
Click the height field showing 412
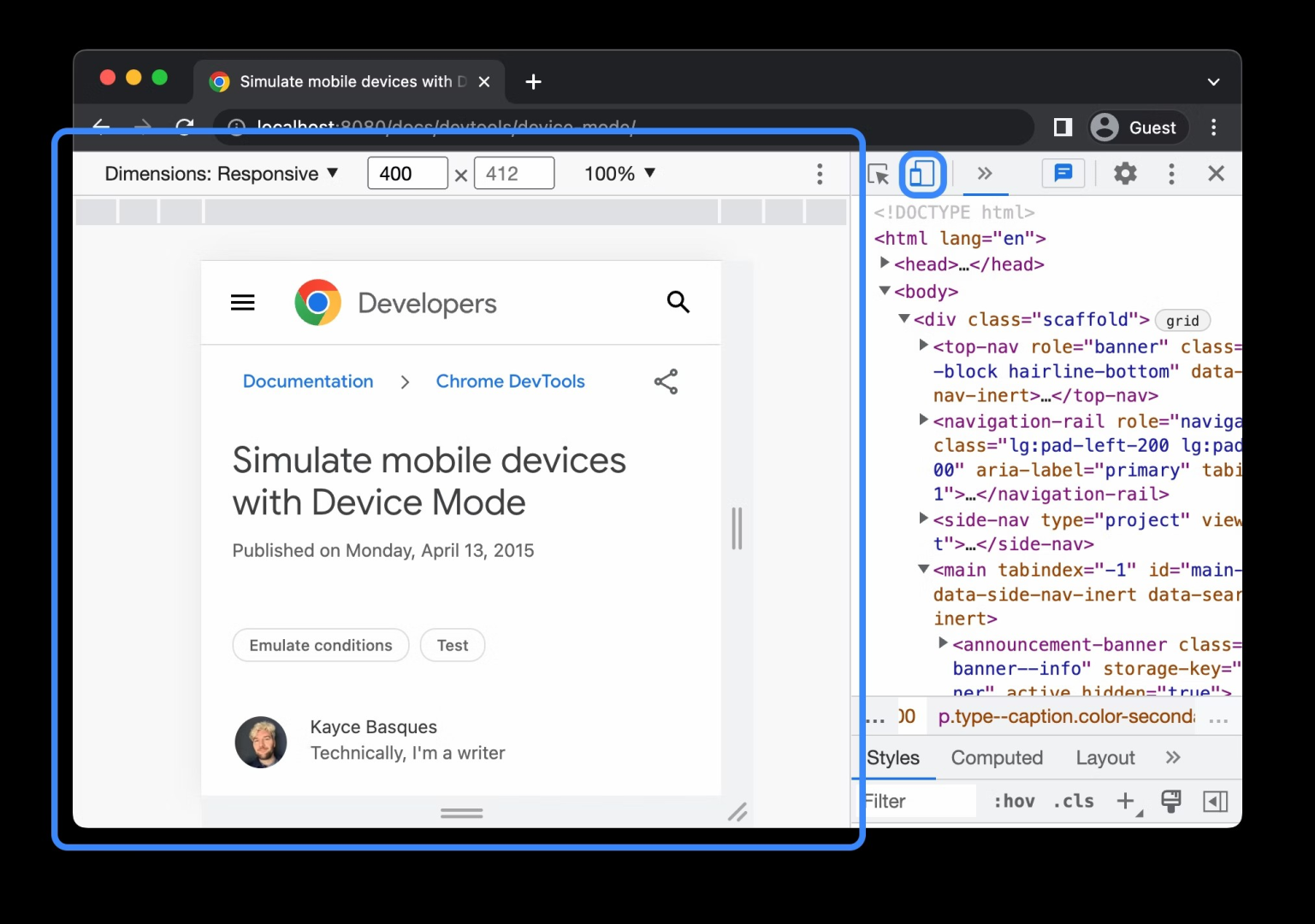[x=514, y=174]
